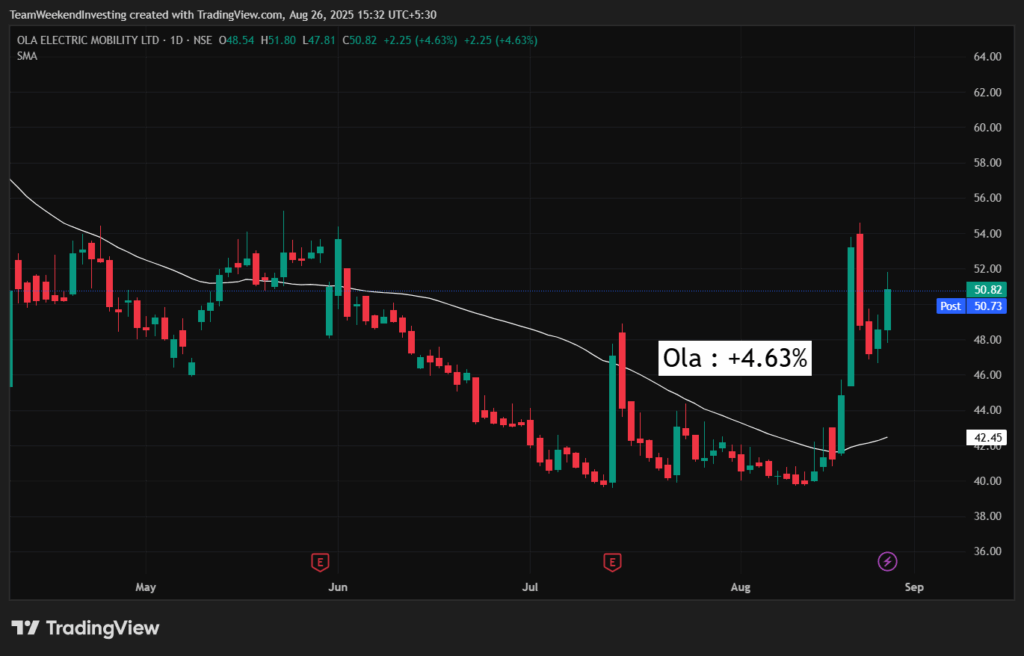Screen dimensions: 1024x656
Task: Click the Sep label on time axis
Action: pyautogui.click(x=914, y=587)
